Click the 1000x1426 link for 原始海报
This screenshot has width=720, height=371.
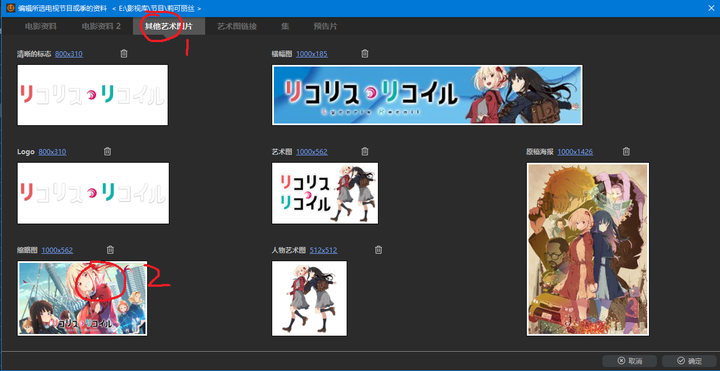click(575, 152)
